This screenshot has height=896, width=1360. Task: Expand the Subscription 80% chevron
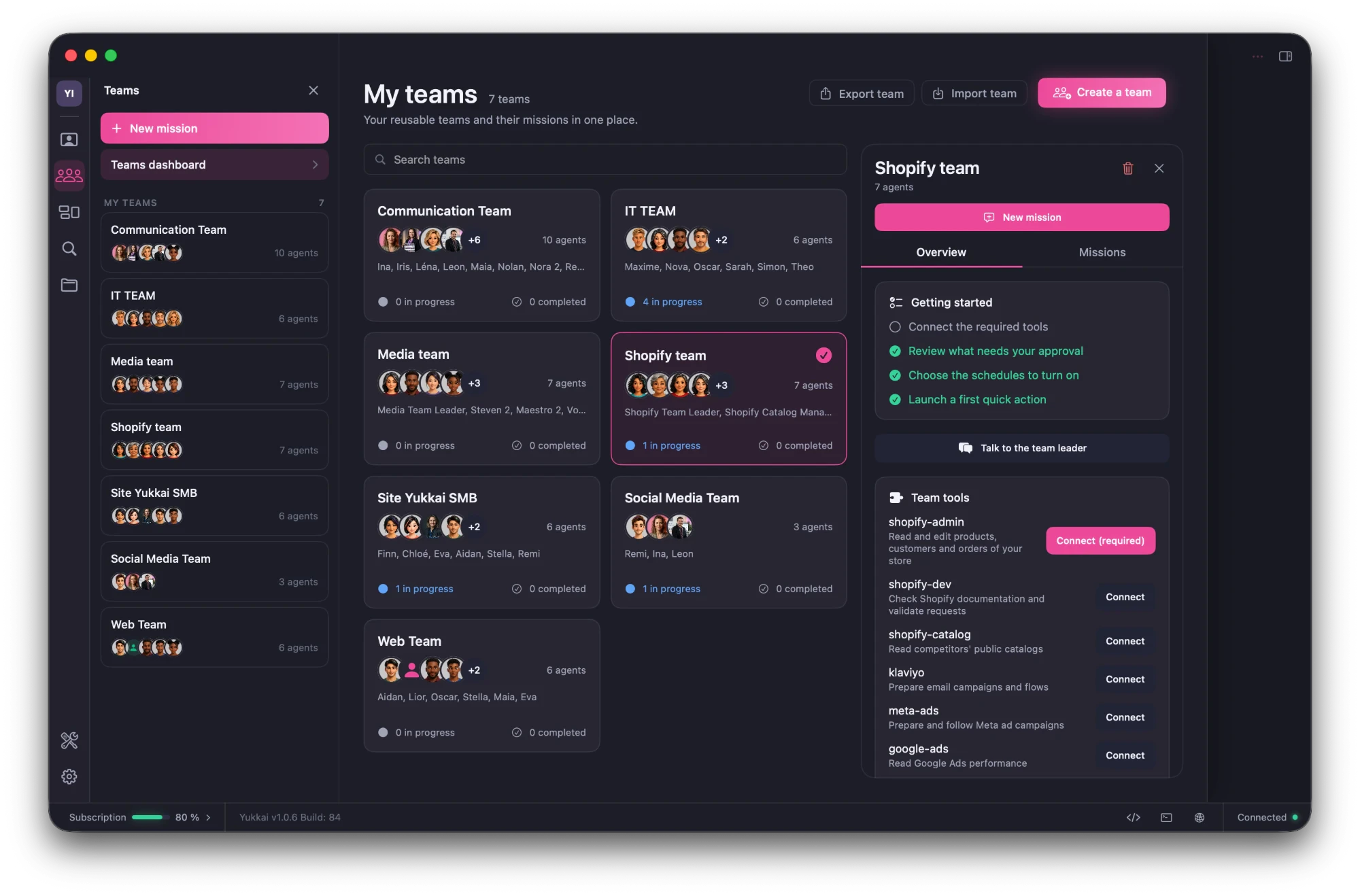click(x=208, y=817)
